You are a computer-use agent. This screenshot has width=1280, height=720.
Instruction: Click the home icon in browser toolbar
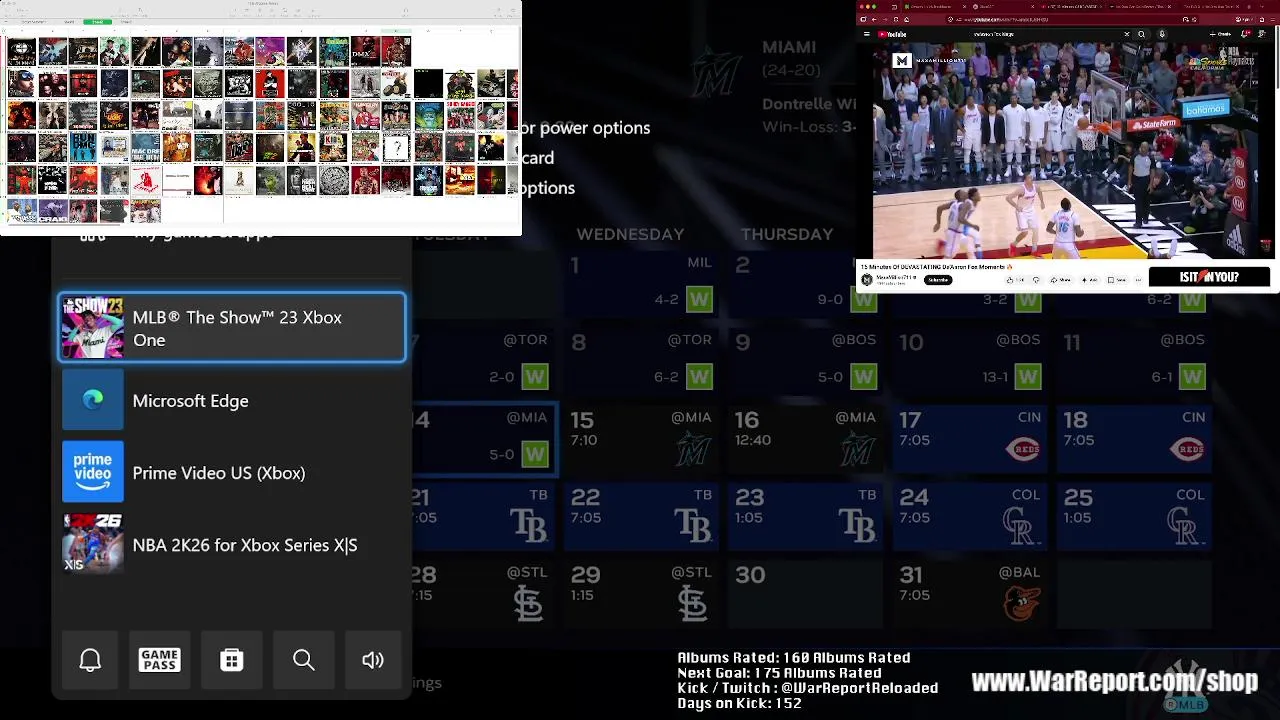tap(906, 19)
